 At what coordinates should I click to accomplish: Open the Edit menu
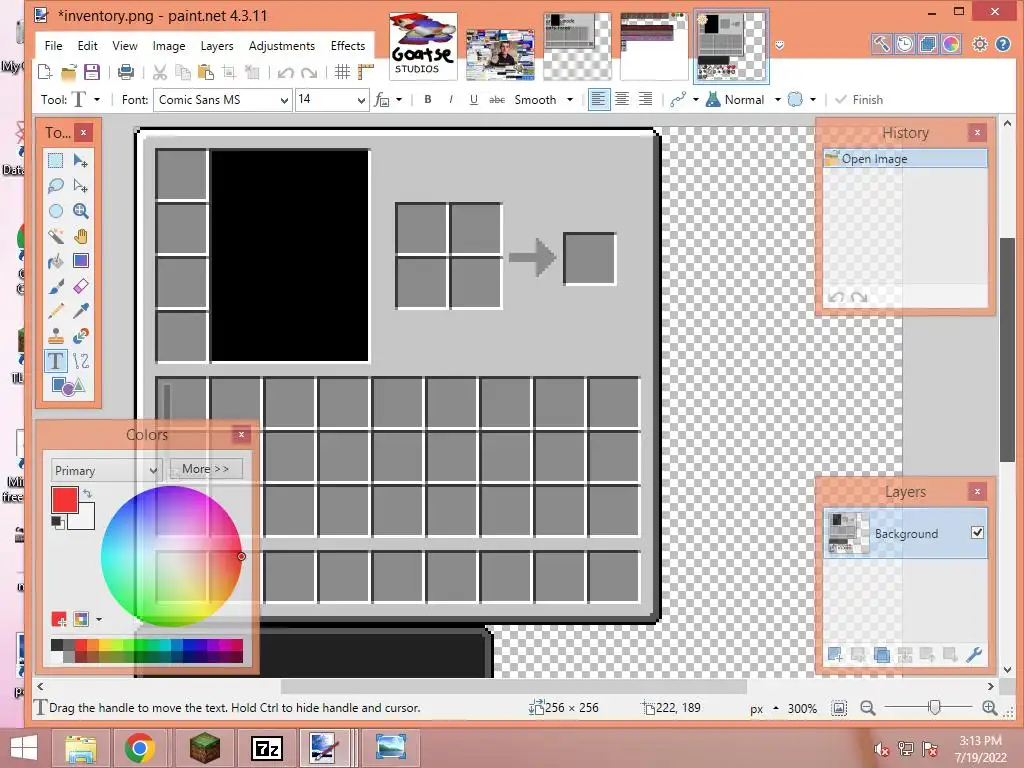(x=88, y=46)
